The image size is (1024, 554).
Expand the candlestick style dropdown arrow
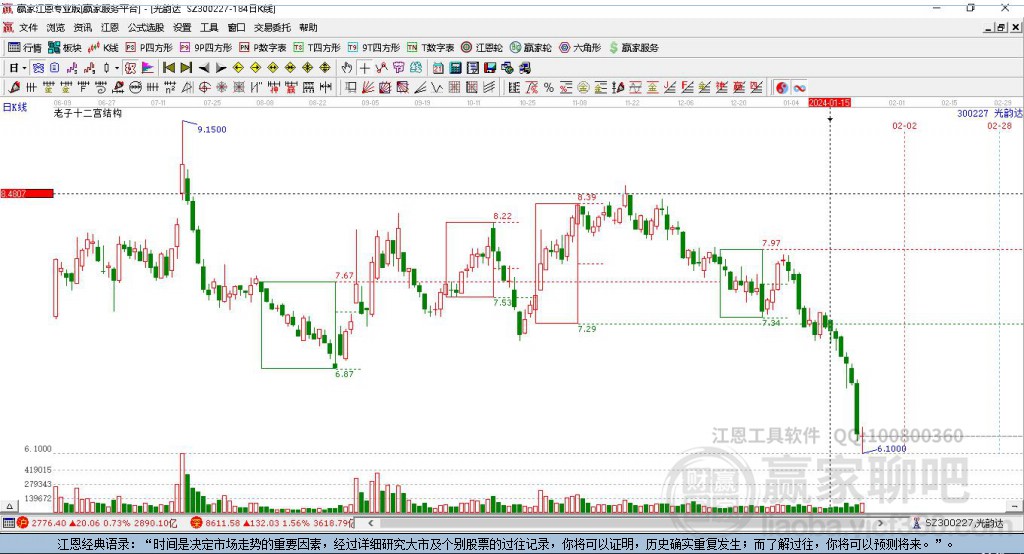click(117, 68)
